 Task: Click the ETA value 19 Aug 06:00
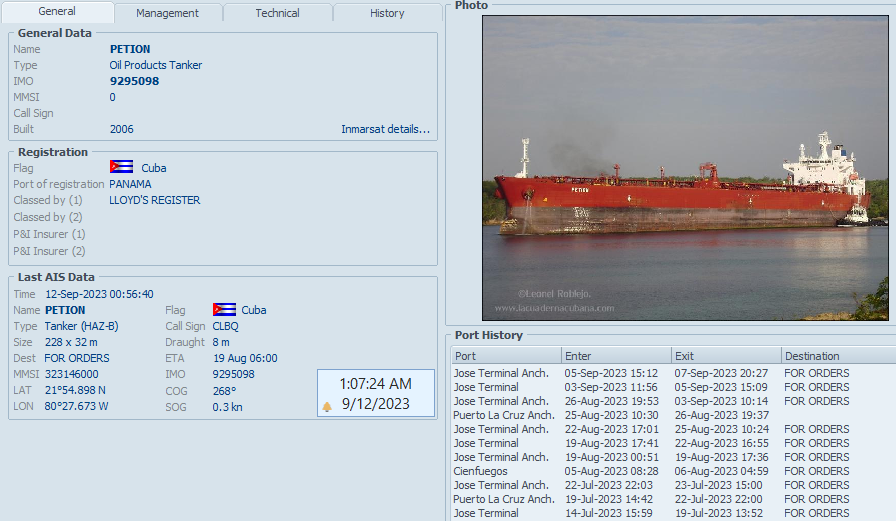point(245,358)
